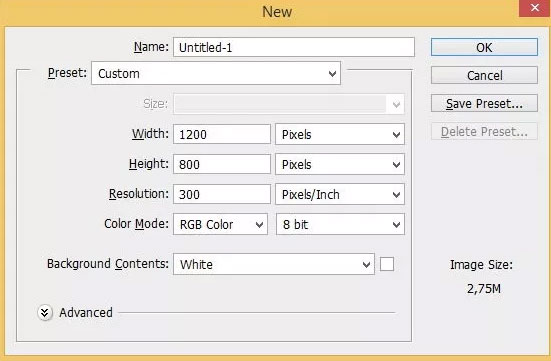Close the New dialog with X
Viewport: 551px width, 361px height.
point(534,8)
